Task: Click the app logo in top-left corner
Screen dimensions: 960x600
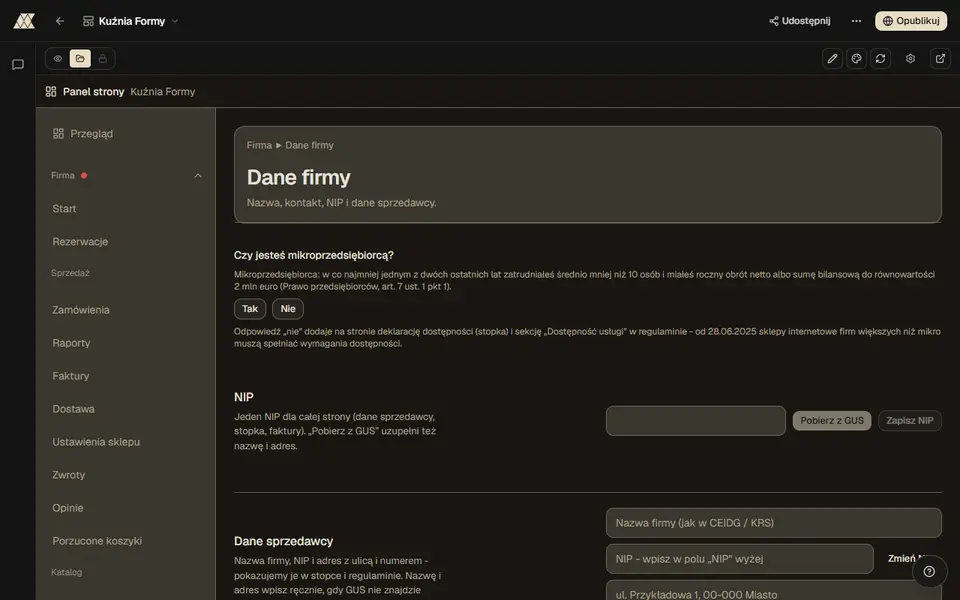Action: point(24,21)
